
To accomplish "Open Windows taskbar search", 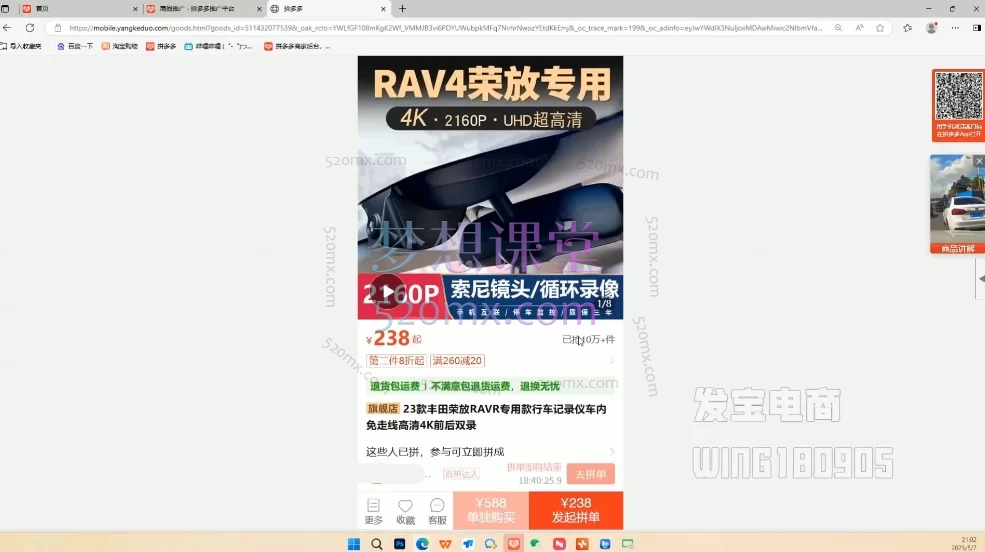I will pyautogui.click(x=376, y=544).
